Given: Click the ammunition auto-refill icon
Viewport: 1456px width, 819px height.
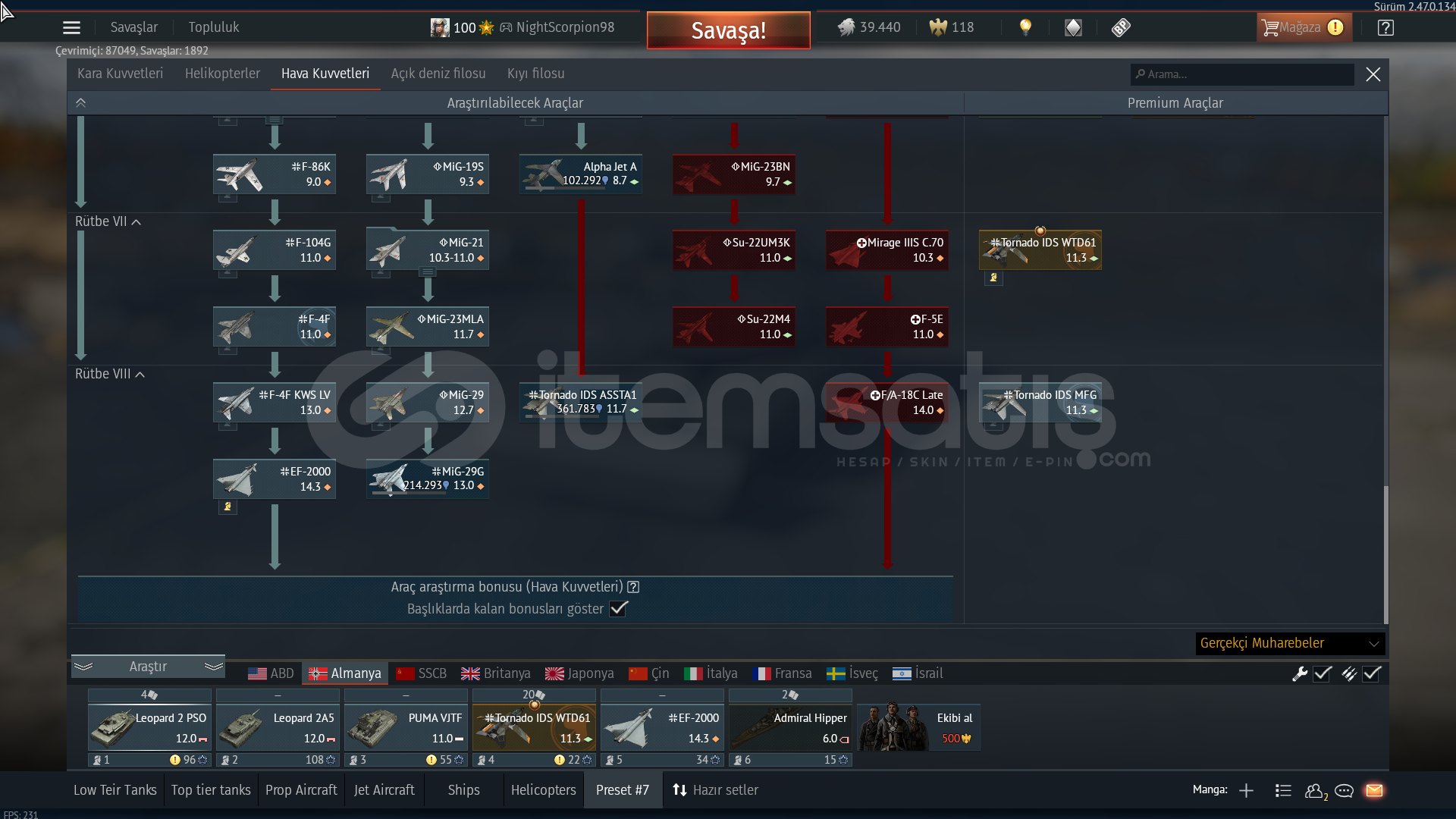Looking at the screenshot, I should pos(1349,673).
